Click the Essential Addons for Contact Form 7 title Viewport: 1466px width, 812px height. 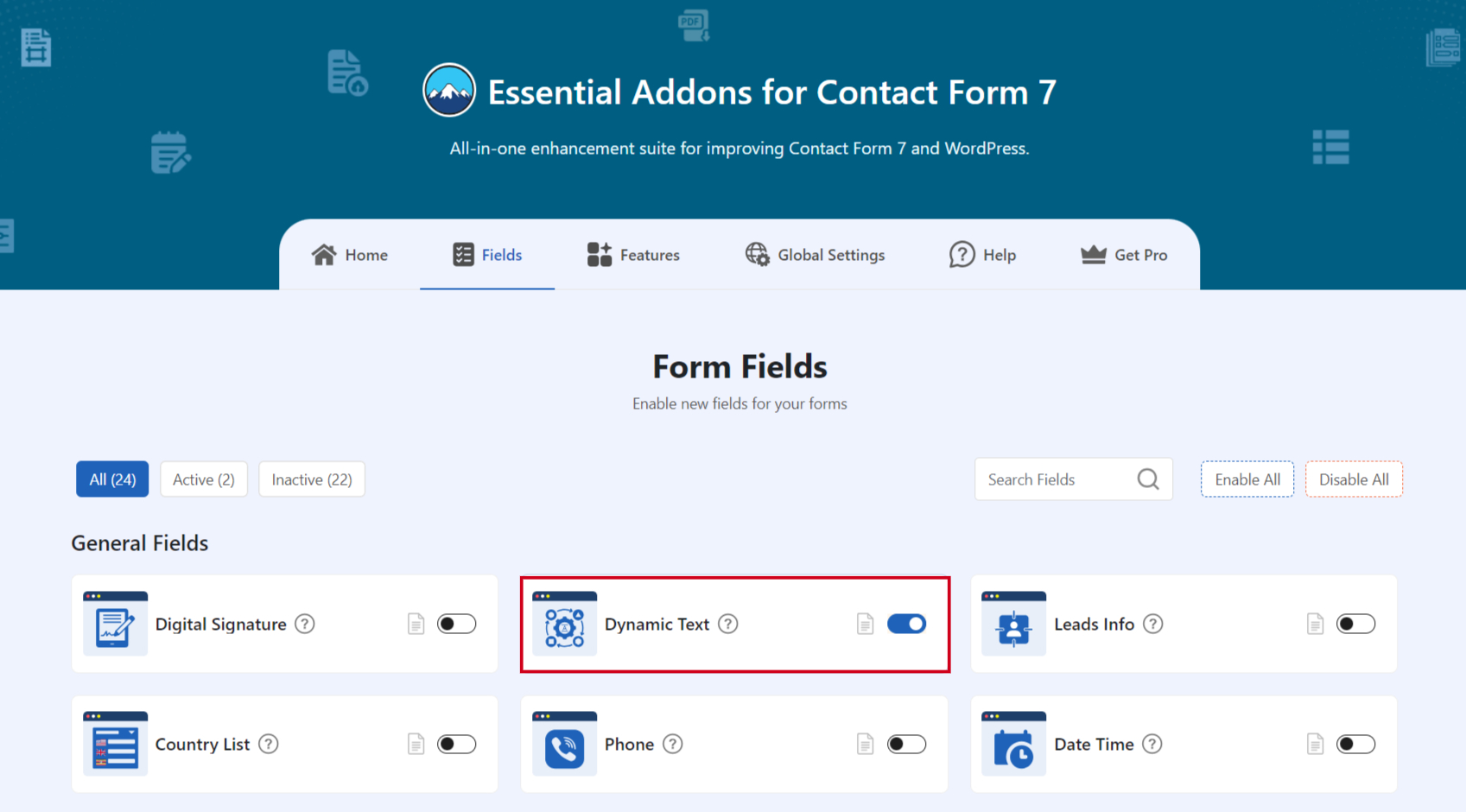point(772,92)
